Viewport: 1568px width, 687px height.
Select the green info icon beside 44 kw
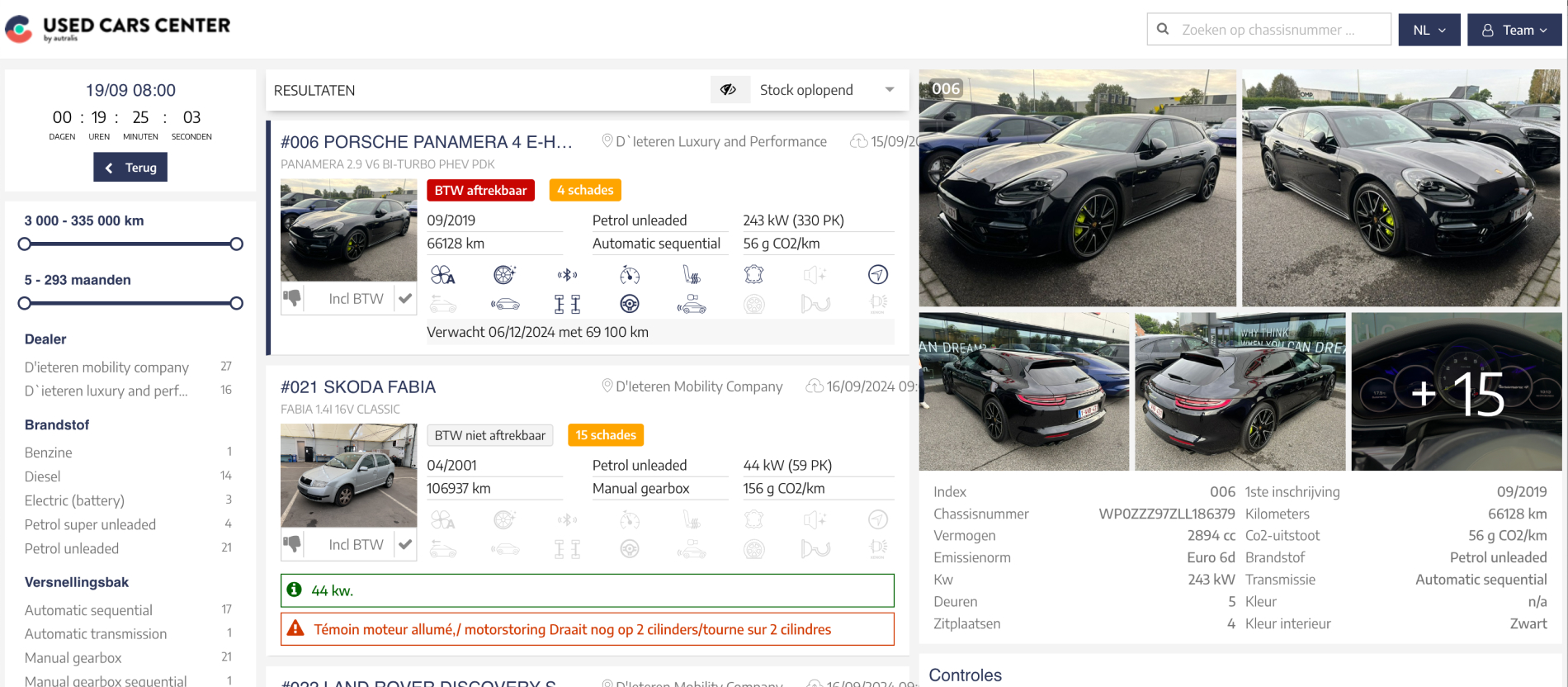(x=294, y=590)
